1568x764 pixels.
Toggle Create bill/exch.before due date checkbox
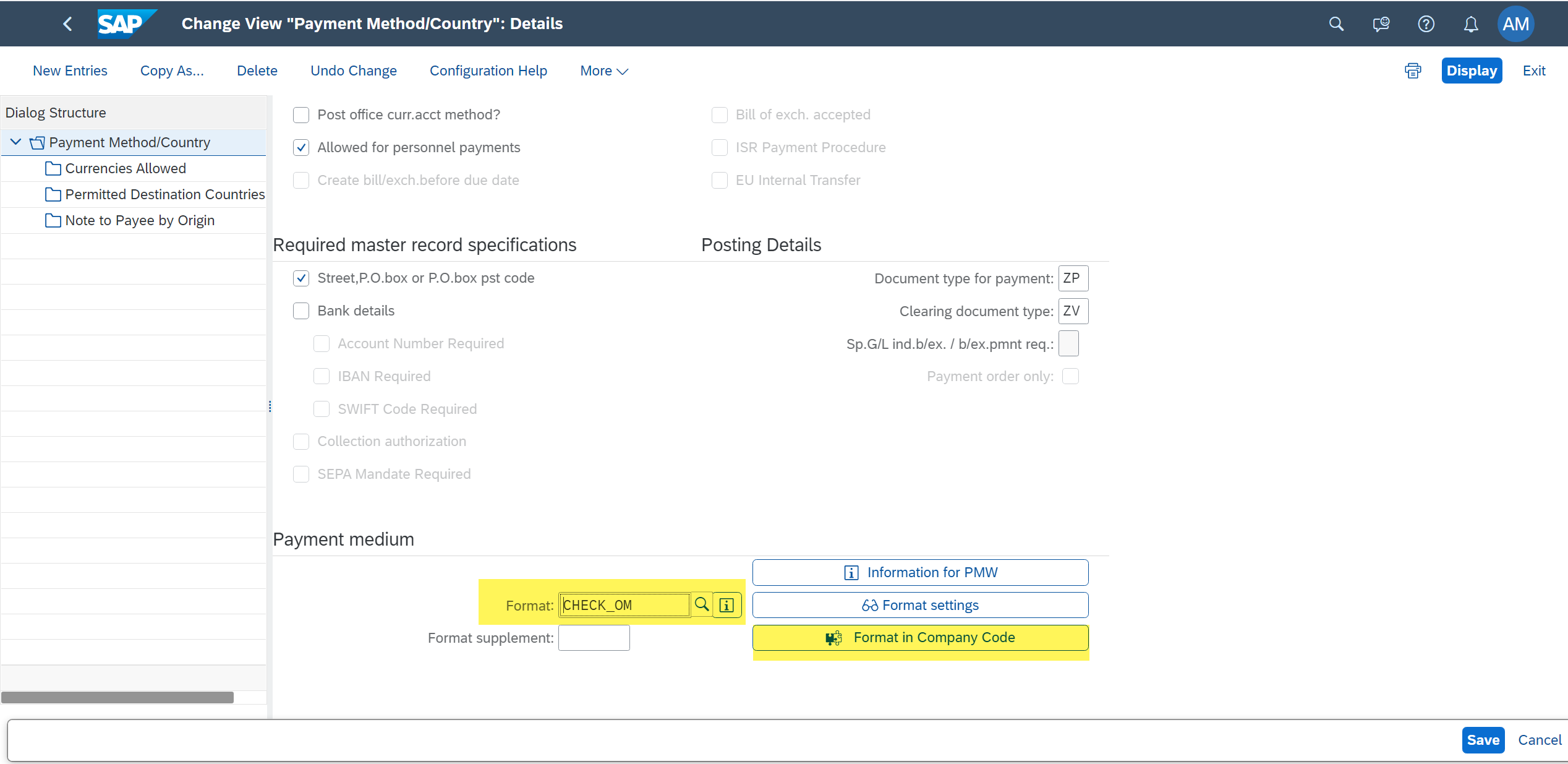301,180
